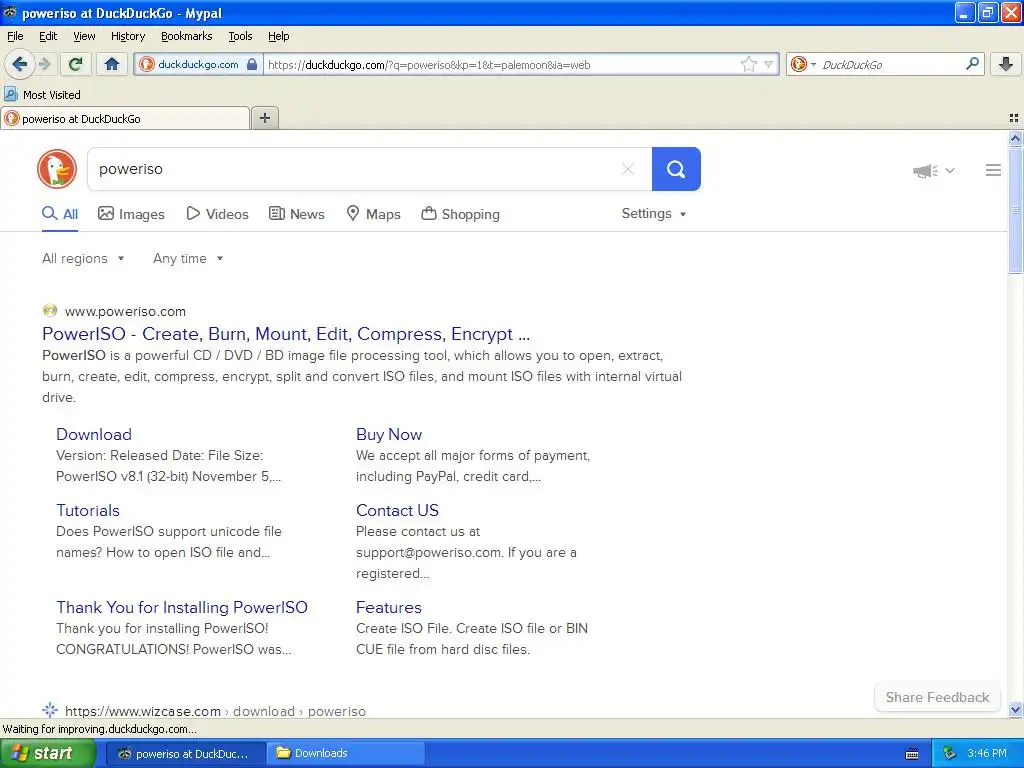Reload the page with the refresh icon
This screenshot has width=1024, height=768.
click(x=76, y=64)
